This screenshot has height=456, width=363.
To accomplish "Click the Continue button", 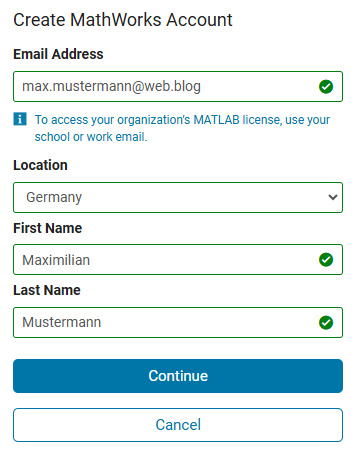I will pos(178,376).
